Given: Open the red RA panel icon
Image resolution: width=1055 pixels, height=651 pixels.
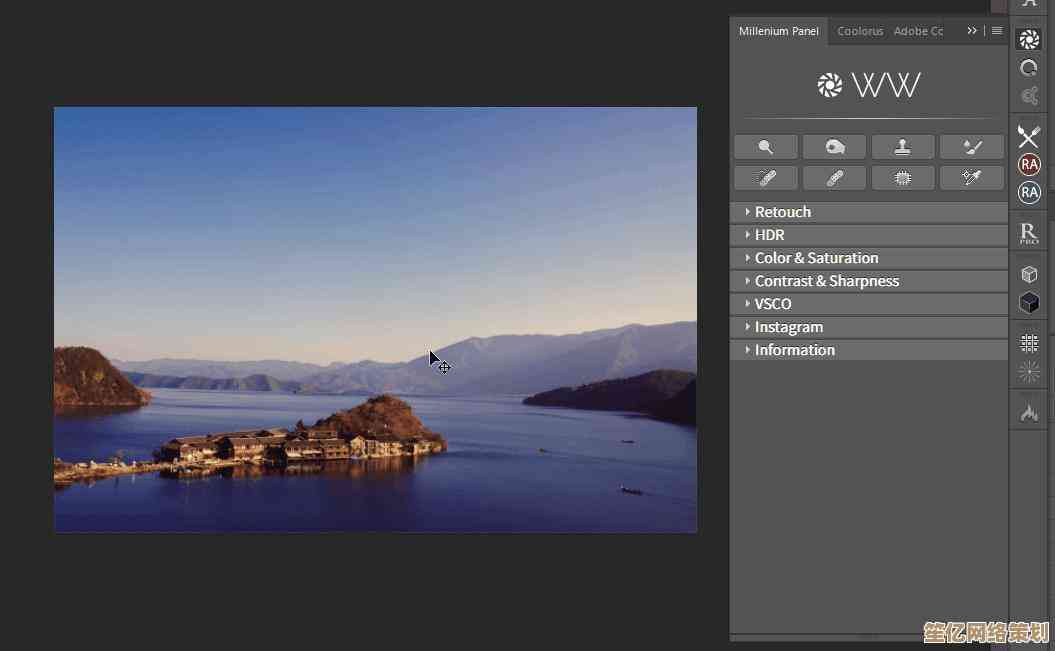Looking at the screenshot, I should 1028,165.
